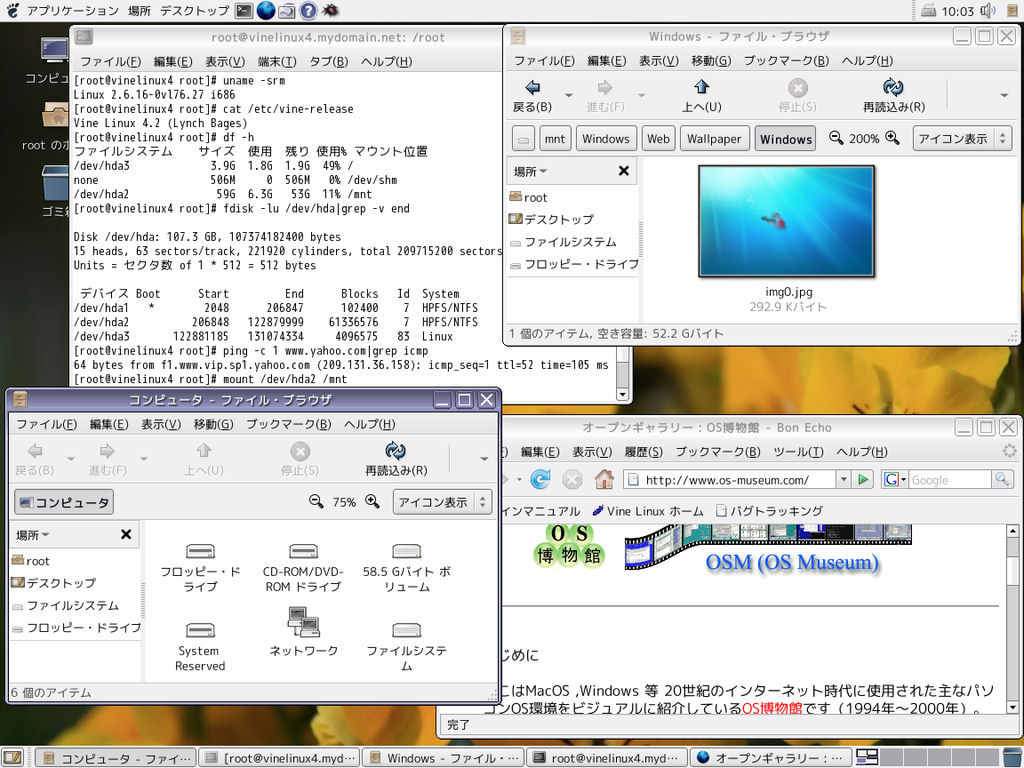Open the ツール(T) menu in Bon Echo
Image resolution: width=1024 pixels, height=768 pixels.
(x=798, y=452)
